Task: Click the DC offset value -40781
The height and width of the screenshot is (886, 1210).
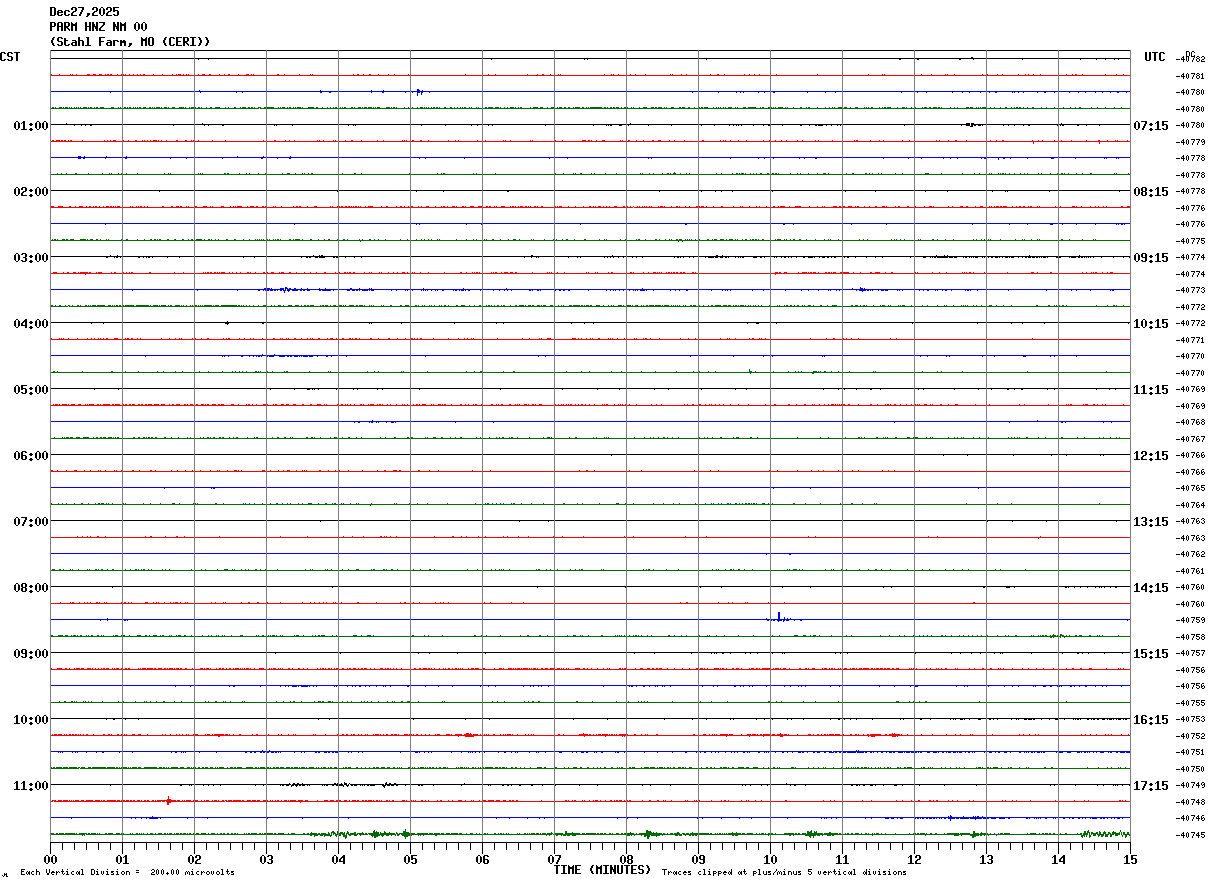Action: tap(1191, 76)
